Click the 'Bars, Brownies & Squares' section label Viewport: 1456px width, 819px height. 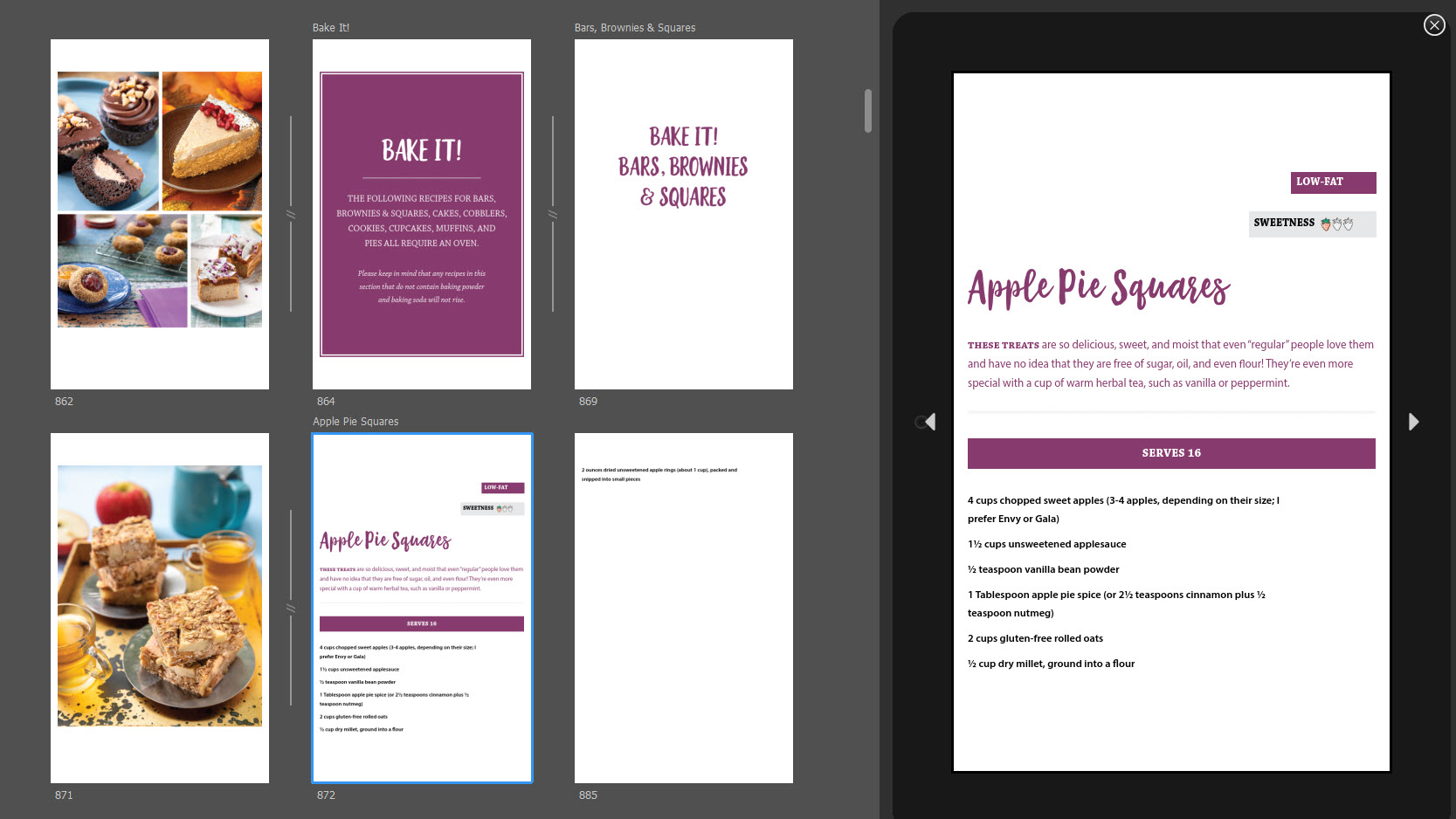tap(635, 28)
